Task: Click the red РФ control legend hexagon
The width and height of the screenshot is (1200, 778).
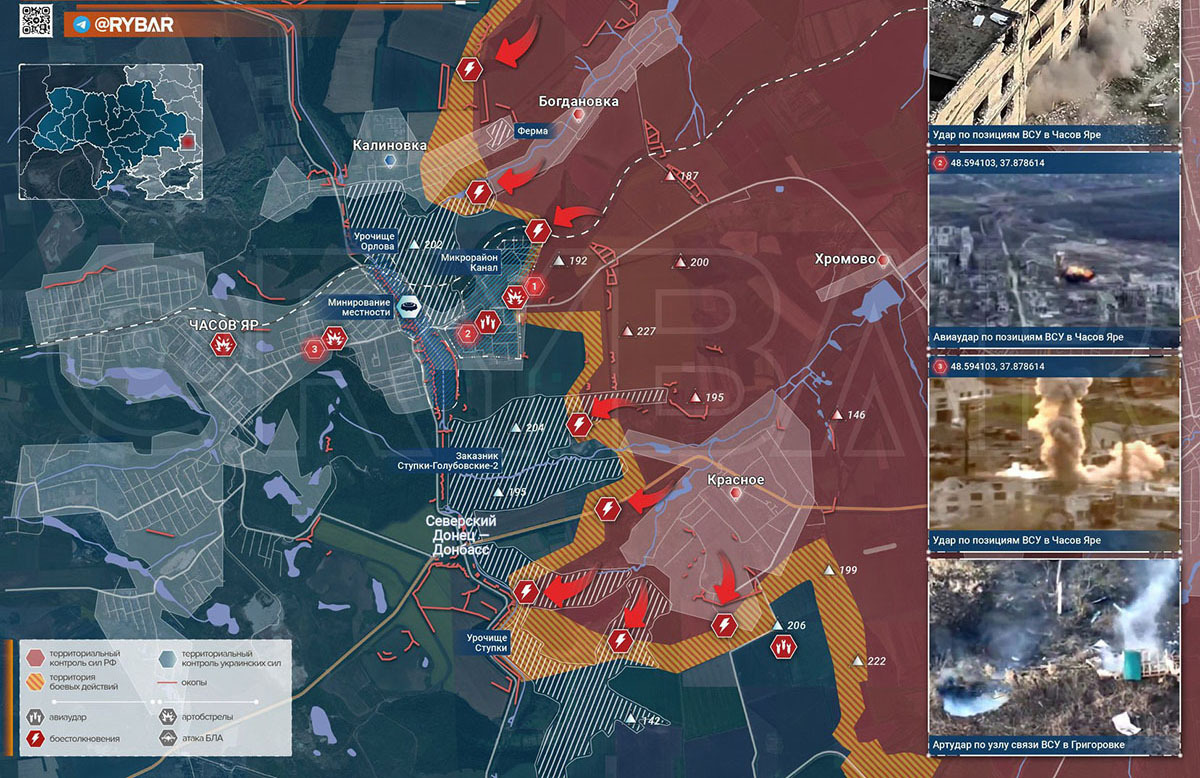Action: [35, 657]
